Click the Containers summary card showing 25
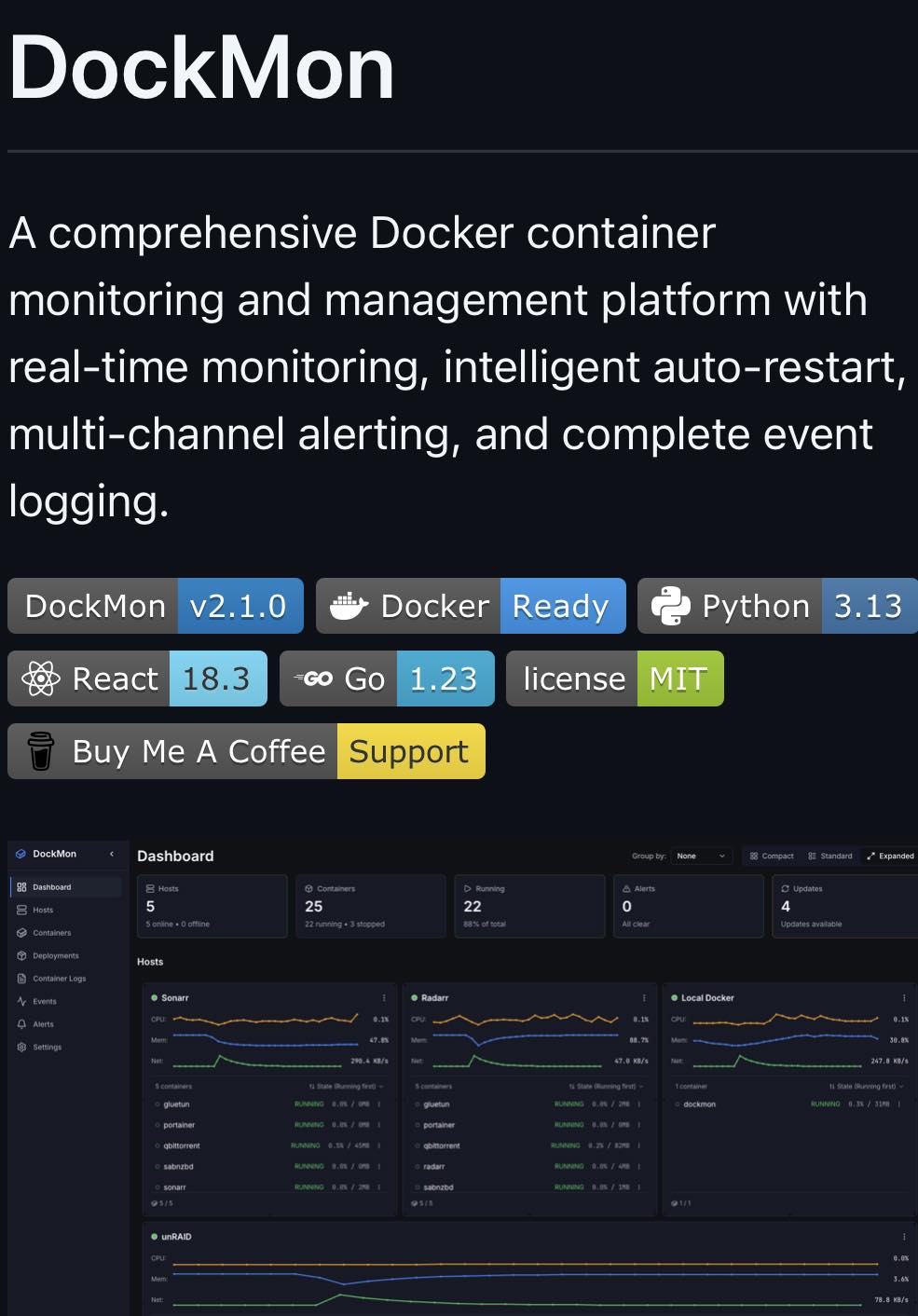The width and height of the screenshot is (918, 1316). (370, 906)
